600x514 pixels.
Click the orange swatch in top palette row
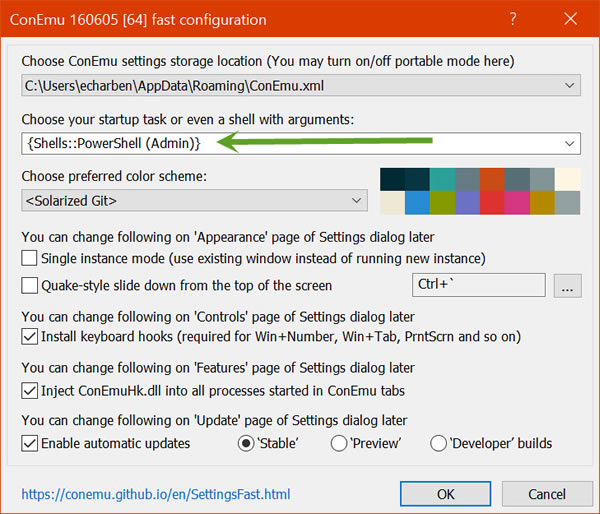(492, 179)
